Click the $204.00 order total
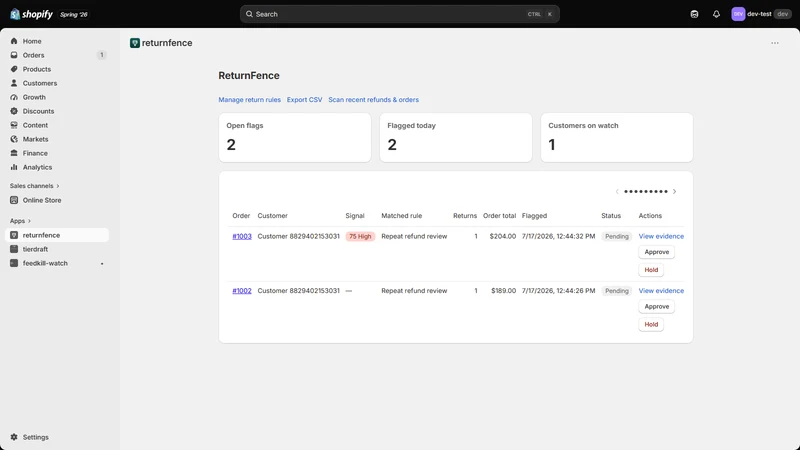The height and width of the screenshot is (450, 800). [x=503, y=236]
